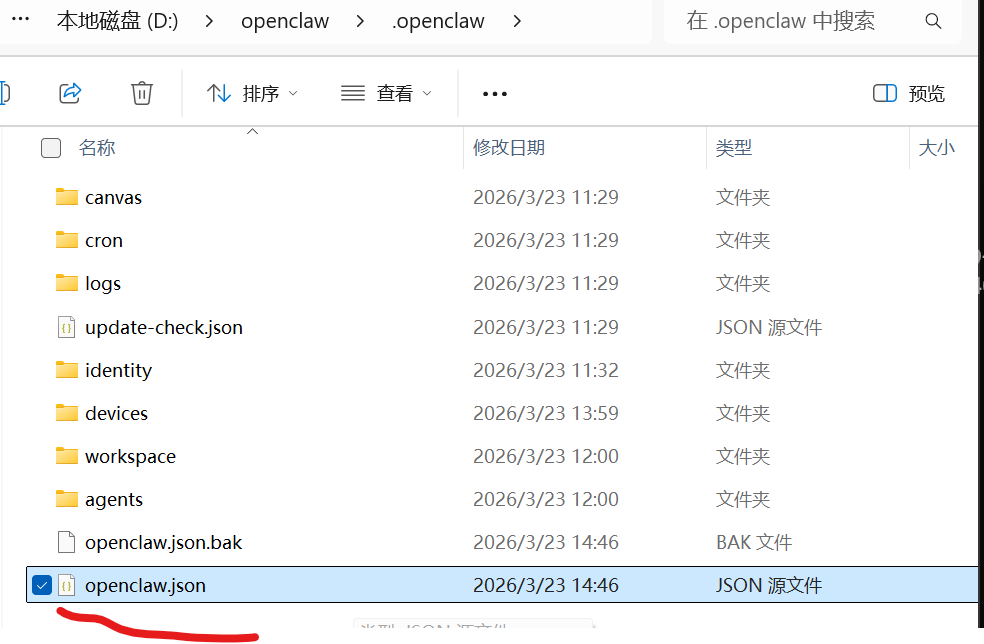Open the Sort (排序) dropdown
984x644 pixels.
[x=252, y=94]
